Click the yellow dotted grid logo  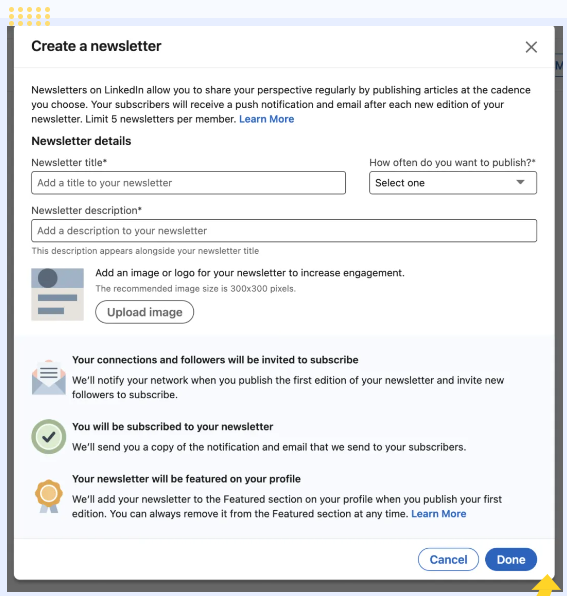pyautogui.click(x=29, y=16)
